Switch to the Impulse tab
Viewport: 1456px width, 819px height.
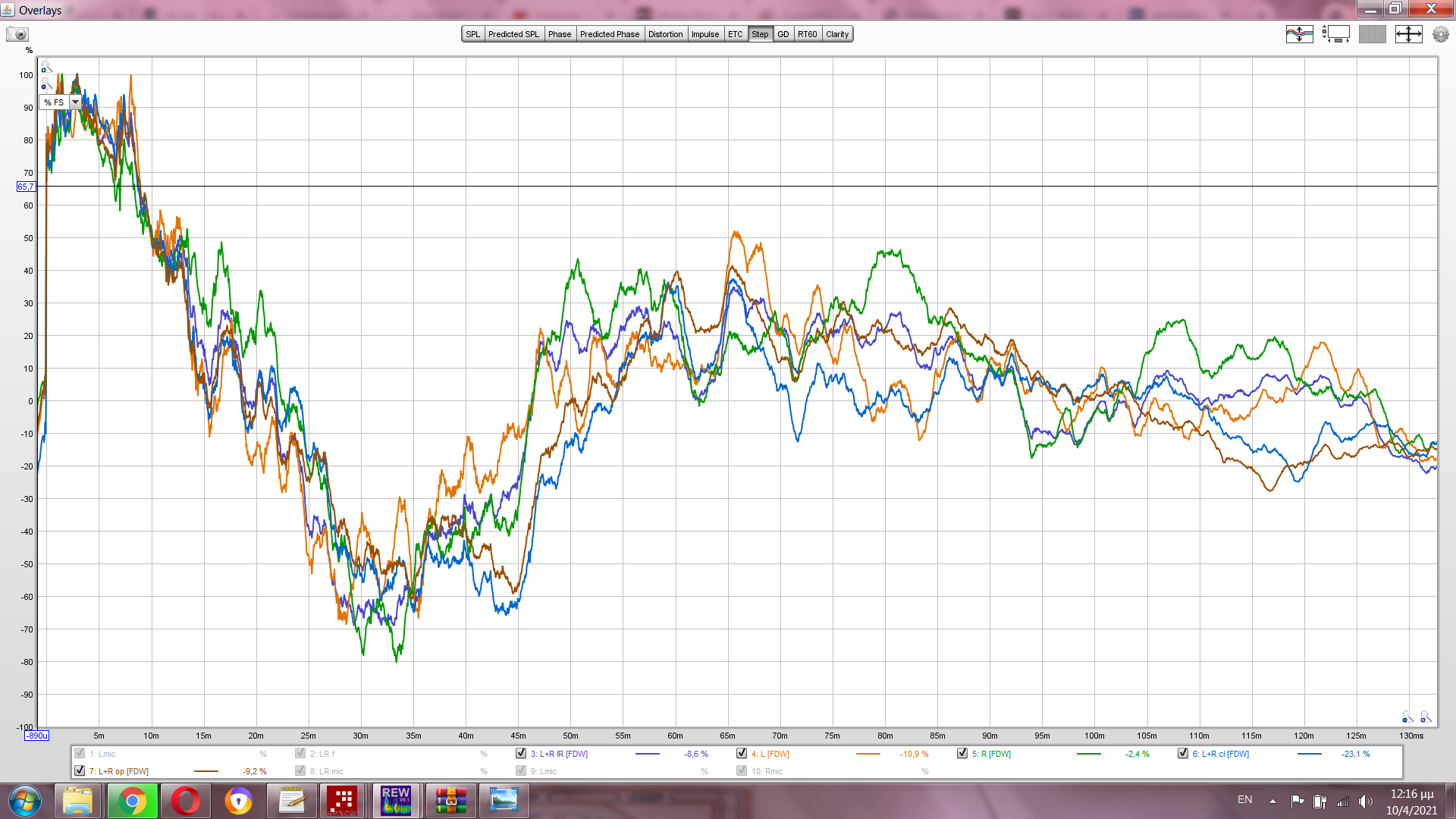pos(704,34)
